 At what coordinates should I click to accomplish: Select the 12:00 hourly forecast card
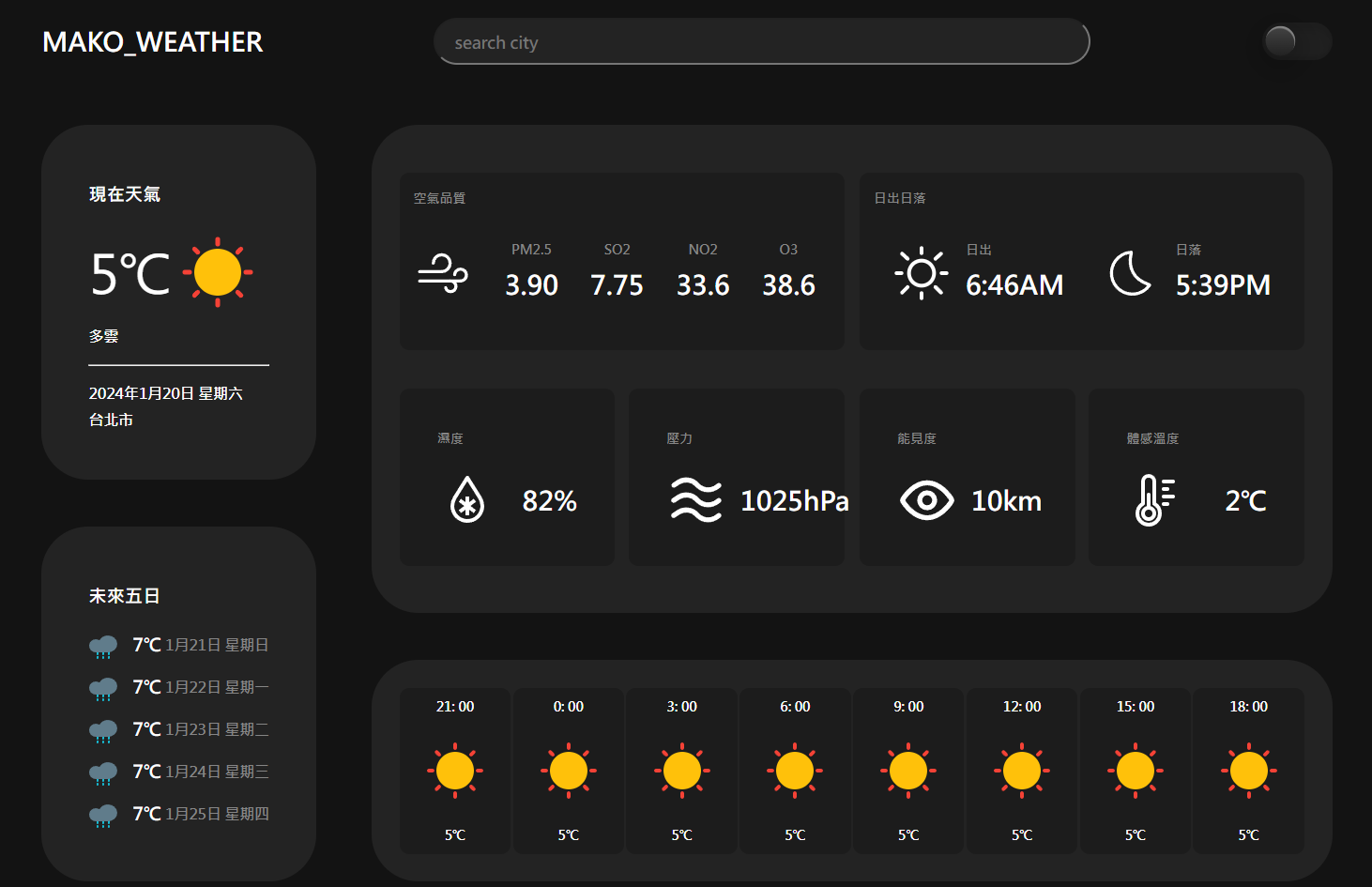[x=1022, y=771]
